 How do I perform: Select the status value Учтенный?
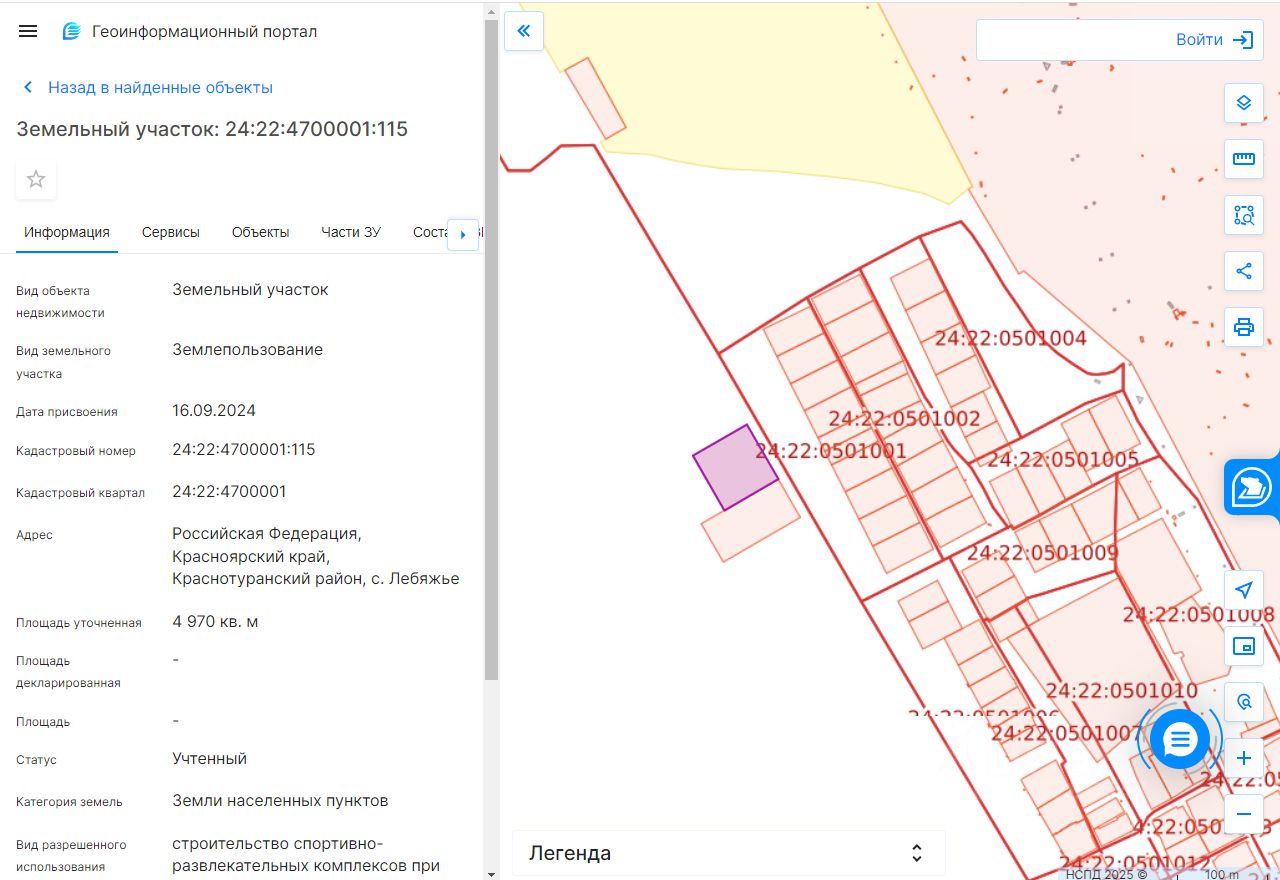[209, 759]
